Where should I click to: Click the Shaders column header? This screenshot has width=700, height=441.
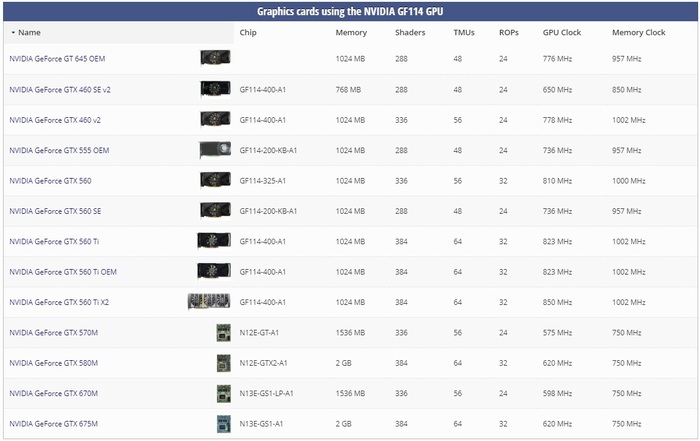pos(410,33)
